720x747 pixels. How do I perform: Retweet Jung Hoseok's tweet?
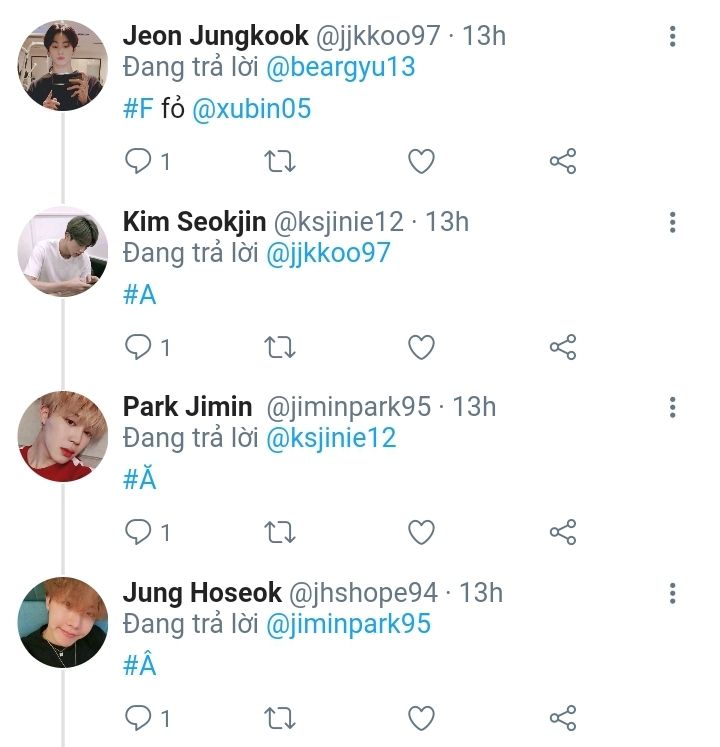[x=280, y=718]
